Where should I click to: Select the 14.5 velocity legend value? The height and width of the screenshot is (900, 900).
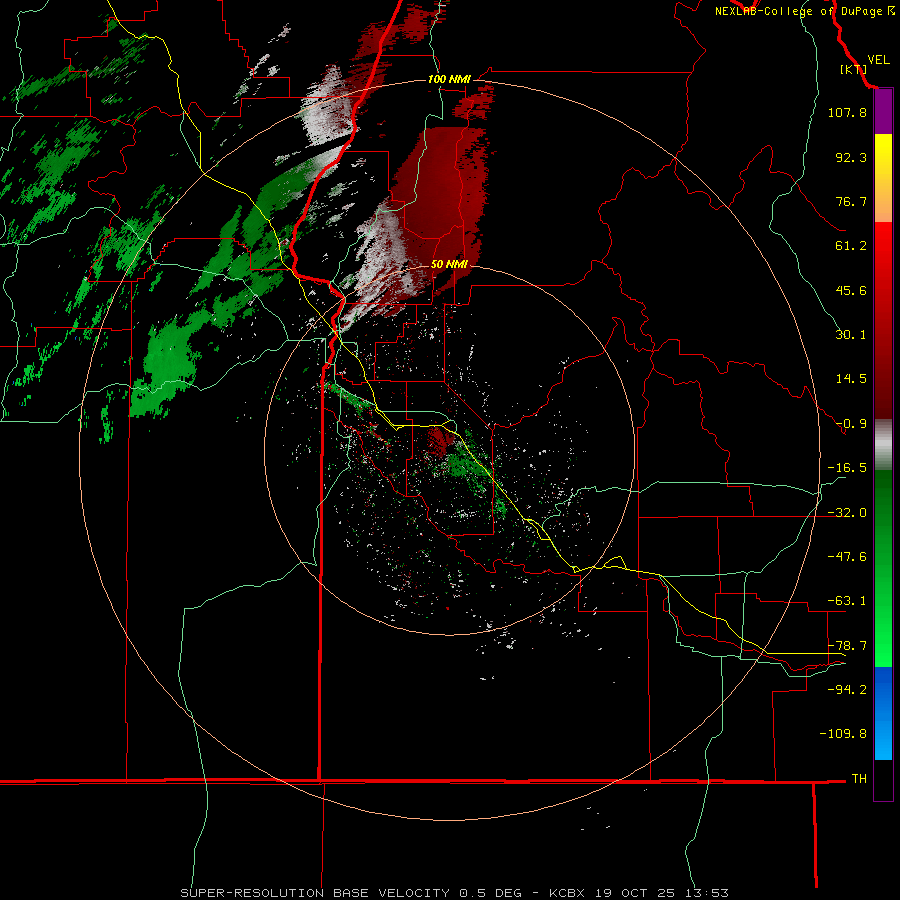[x=851, y=379]
